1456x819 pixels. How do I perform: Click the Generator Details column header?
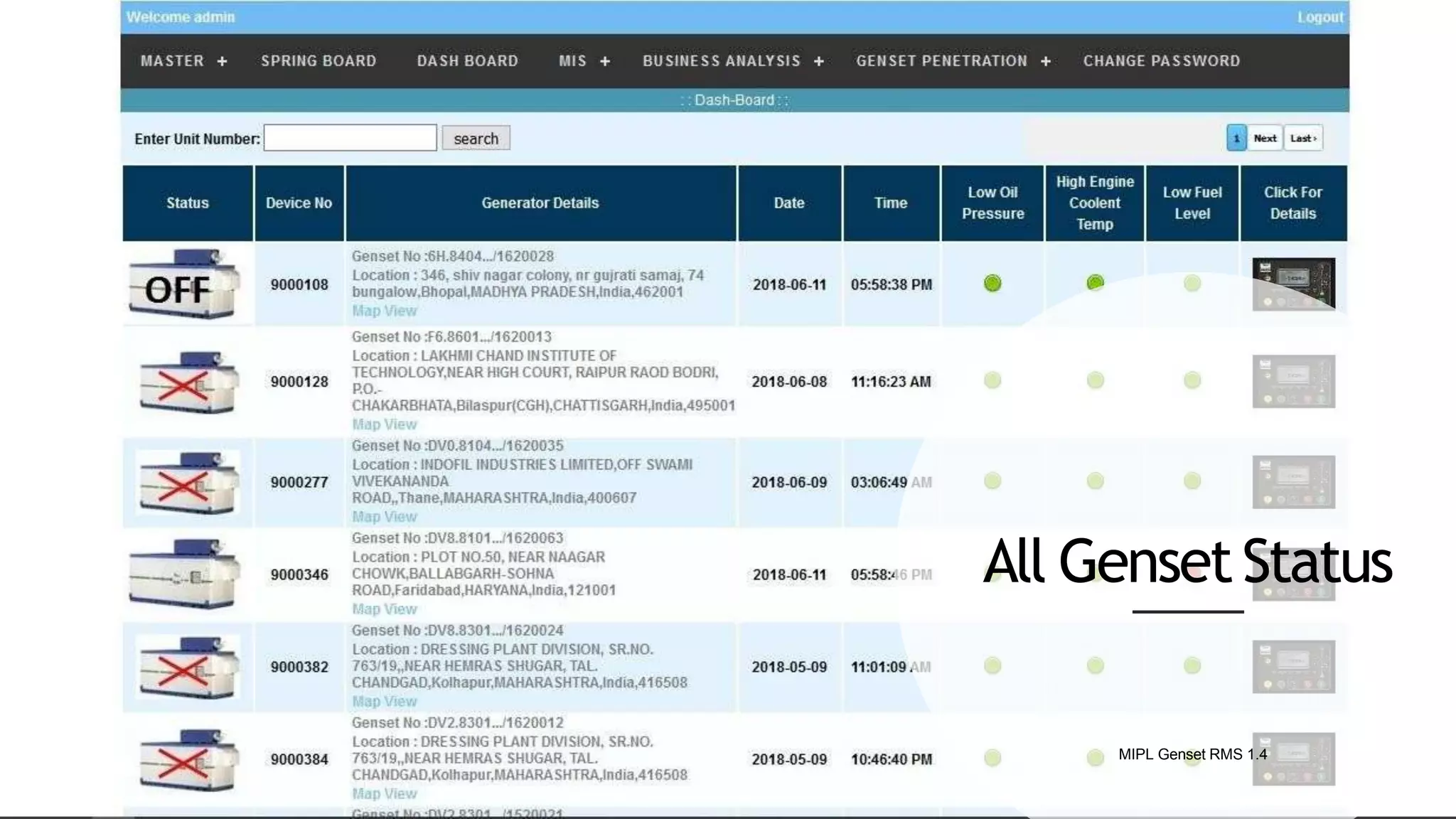(540, 203)
